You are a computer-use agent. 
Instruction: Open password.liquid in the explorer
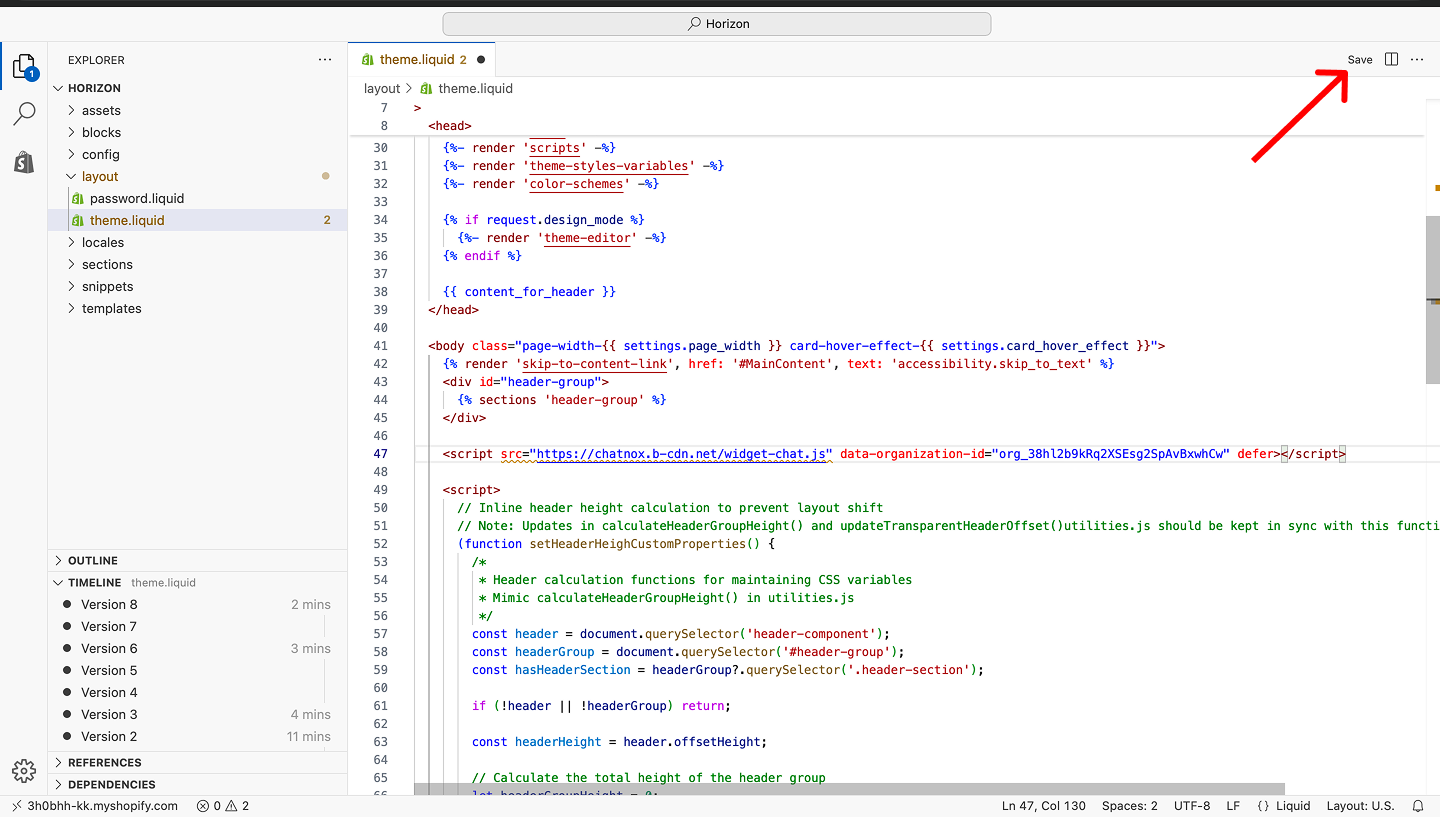pyautogui.click(x=198, y=199)
